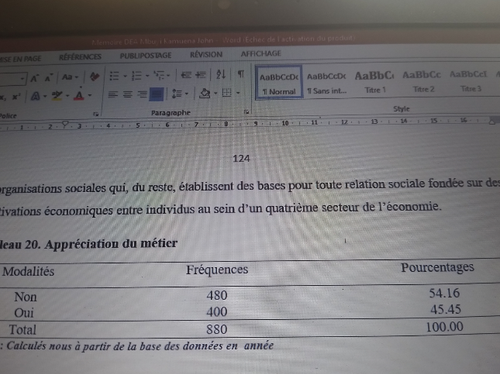Decrease the font size with shrink button
The image size is (500, 374).
(49, 78)
